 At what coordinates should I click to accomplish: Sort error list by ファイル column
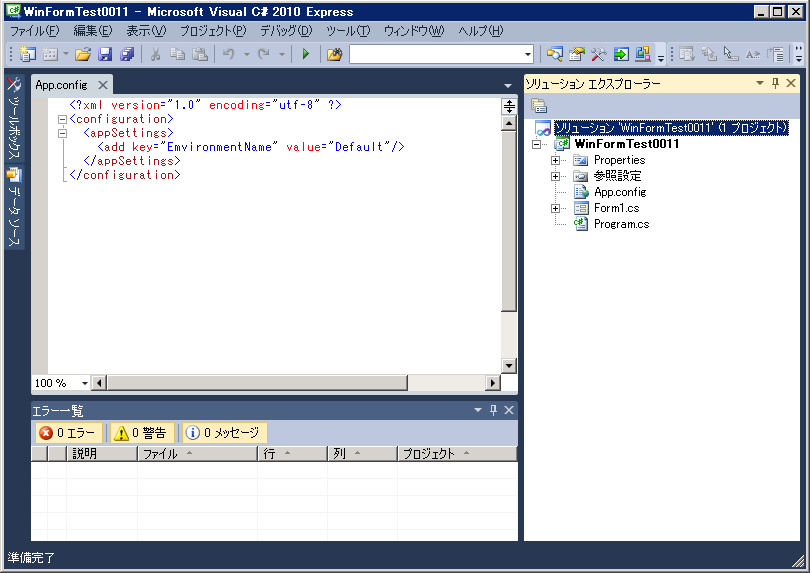pos(197,454)
